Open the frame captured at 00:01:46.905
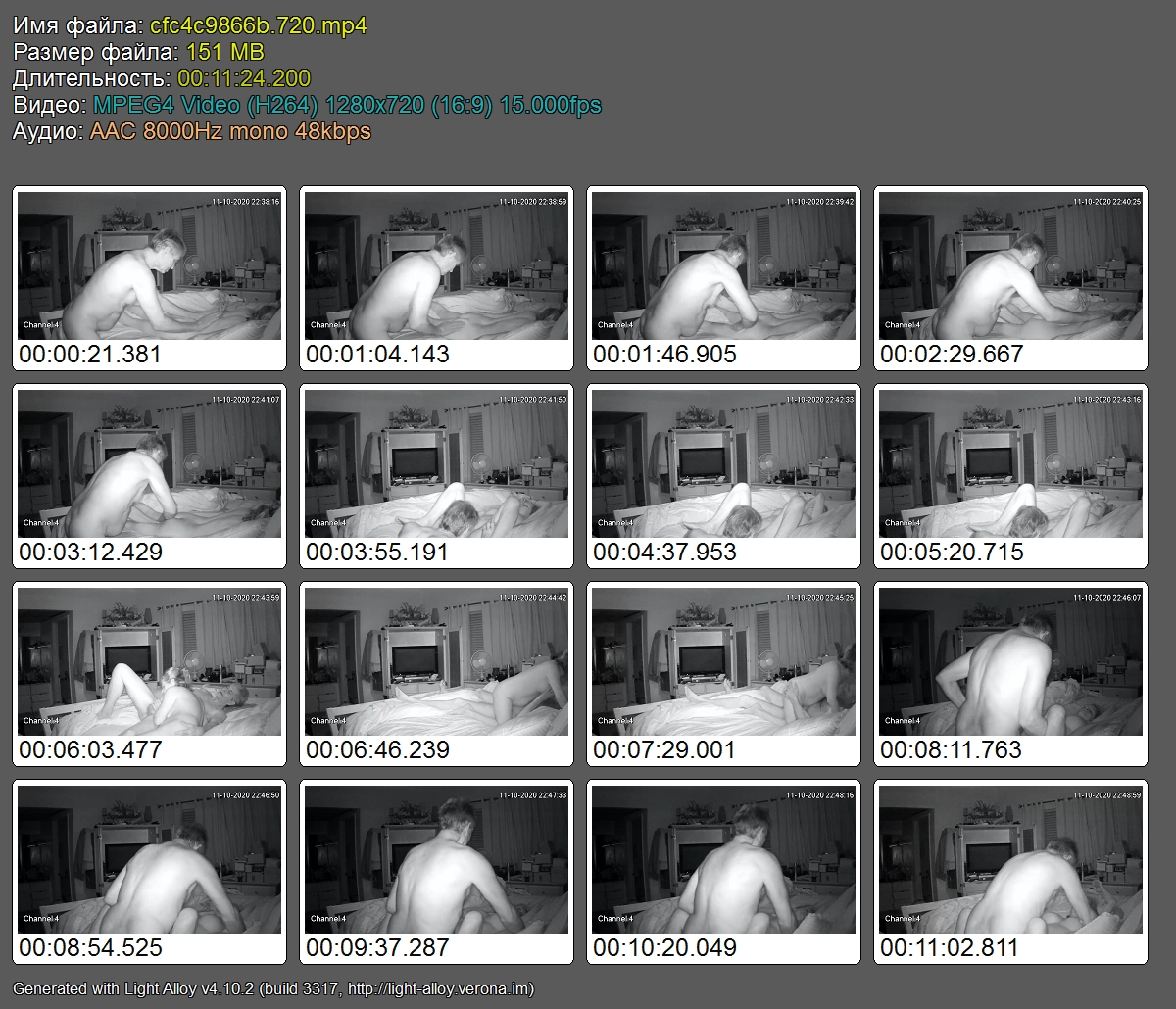The width and height of the screenshot is (1176, 1009). coord(723,265)
